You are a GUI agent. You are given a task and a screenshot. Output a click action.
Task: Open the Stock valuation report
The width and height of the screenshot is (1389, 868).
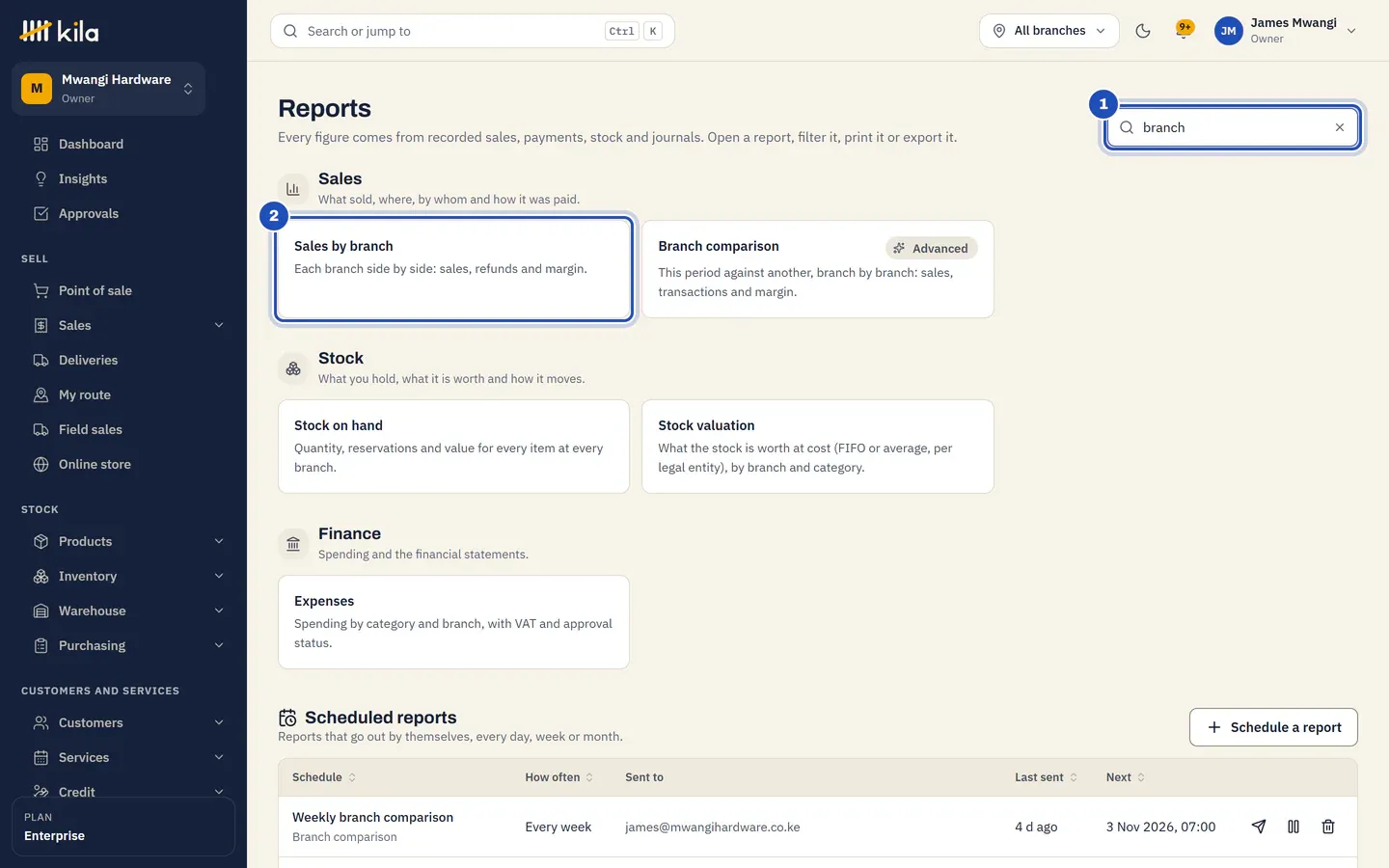point(818,447)
